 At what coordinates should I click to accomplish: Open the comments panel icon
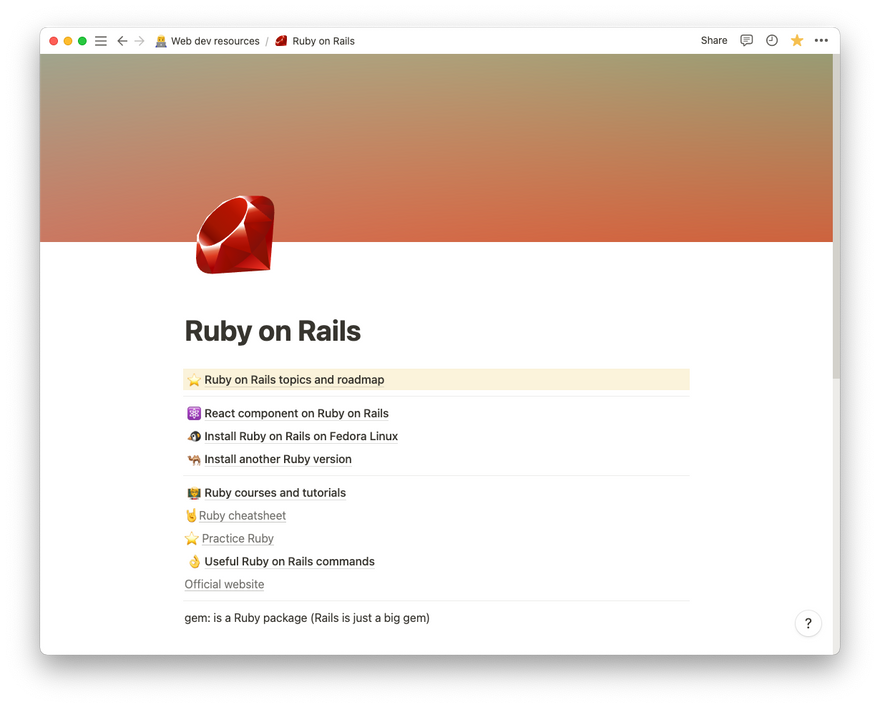pyautogui.click(x=746, y=41)
